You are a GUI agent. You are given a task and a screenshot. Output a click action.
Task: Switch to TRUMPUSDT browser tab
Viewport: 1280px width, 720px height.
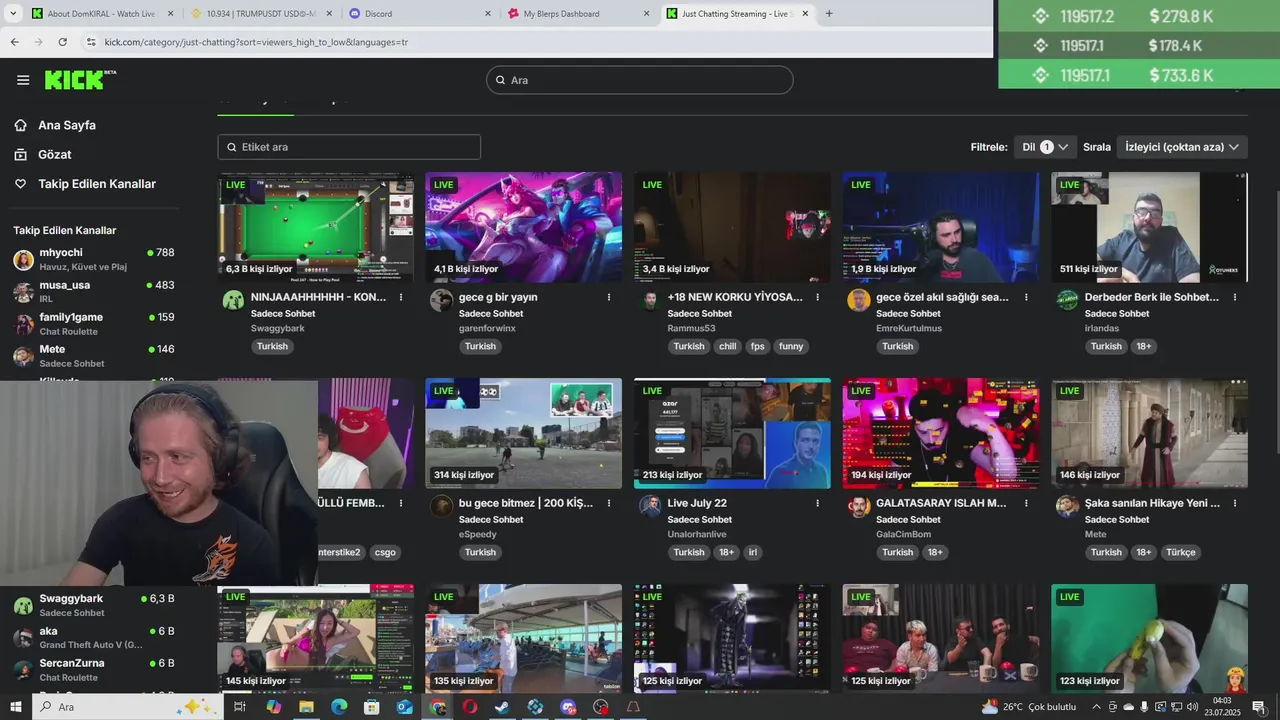click(x=261, y=13)
